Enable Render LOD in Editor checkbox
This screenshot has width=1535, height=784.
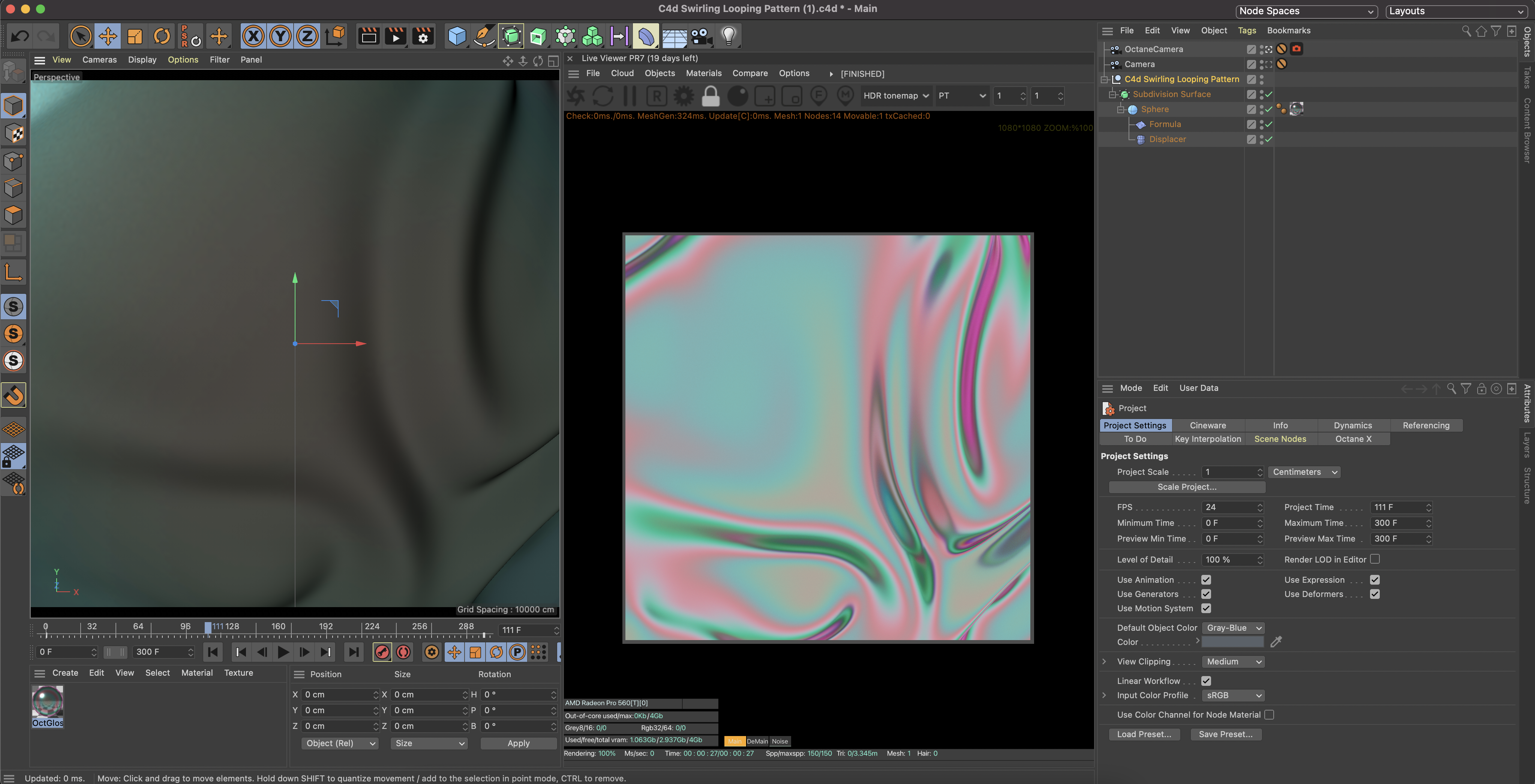(x=1375, y=560)
